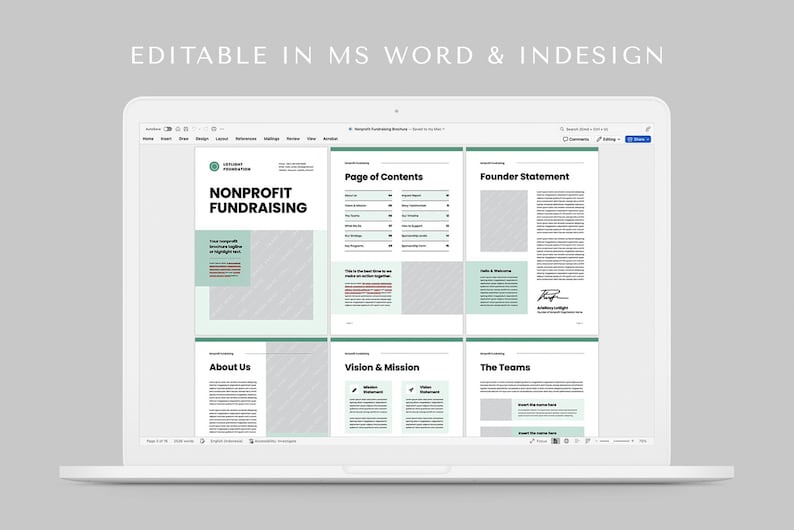
Task: Adjust the zoom slider in the status bar
Action: [x=615, y=441]
